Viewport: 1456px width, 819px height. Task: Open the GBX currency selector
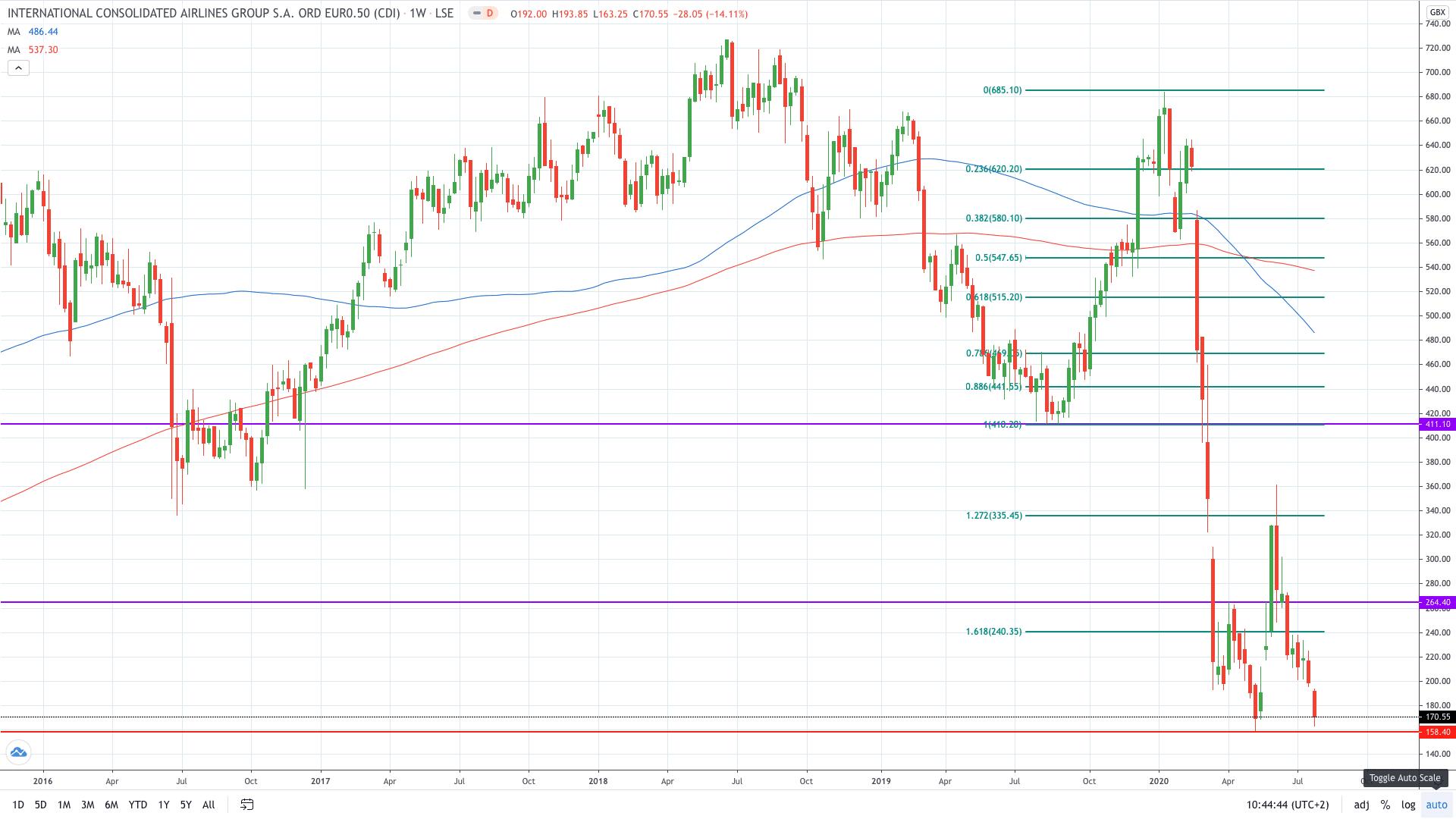(1437, 12)
